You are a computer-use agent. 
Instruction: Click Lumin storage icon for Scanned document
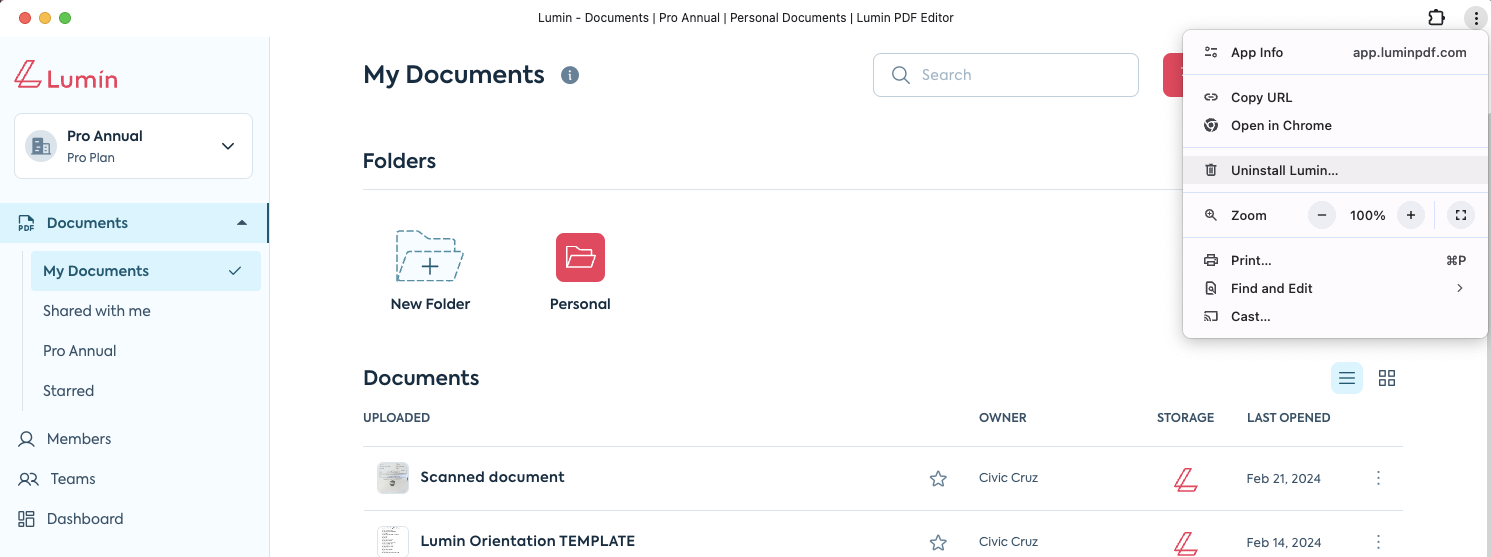1186,479
